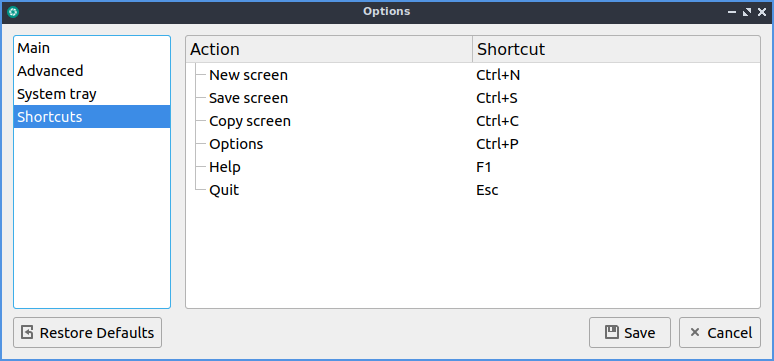Click the X icon on Cancel button
Image resolution: width=774 pixels, height=361 pixels.
click(x=695, y=332)
